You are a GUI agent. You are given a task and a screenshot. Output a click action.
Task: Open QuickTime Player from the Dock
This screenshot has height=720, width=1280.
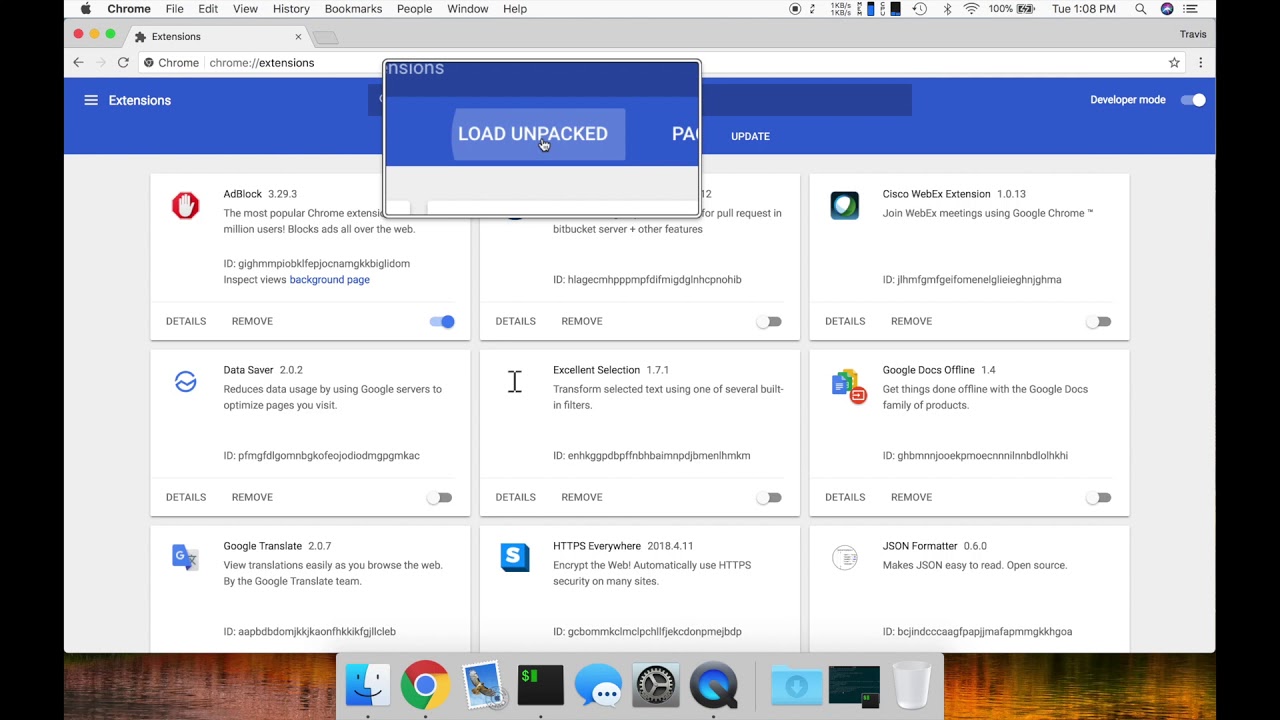[x=714, y=686]
